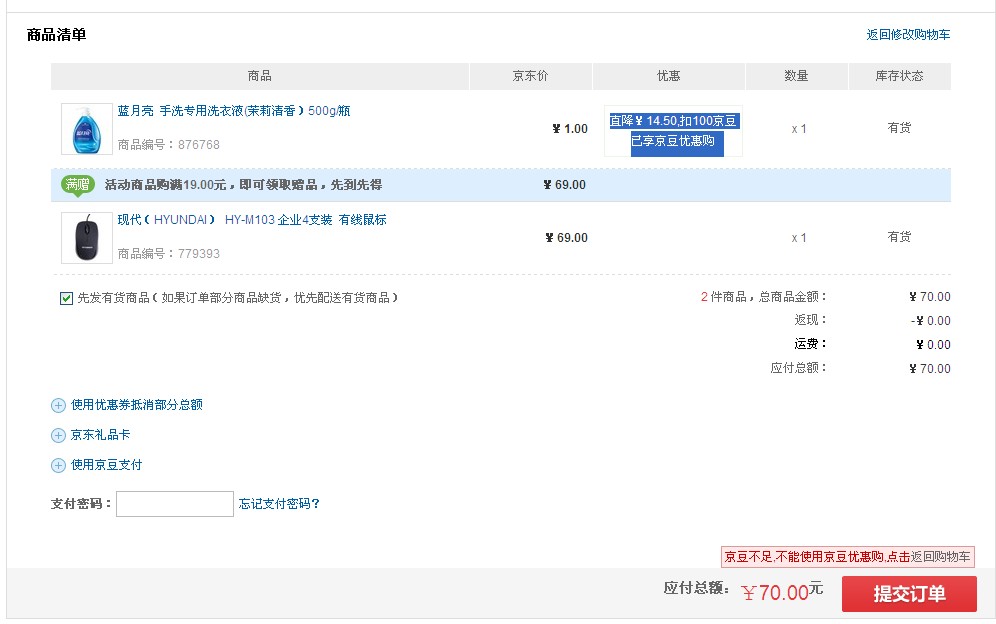点击支付密码输入框
This screenshot has width=996, height=624.
pyautogui.click(x=174, y=503)
